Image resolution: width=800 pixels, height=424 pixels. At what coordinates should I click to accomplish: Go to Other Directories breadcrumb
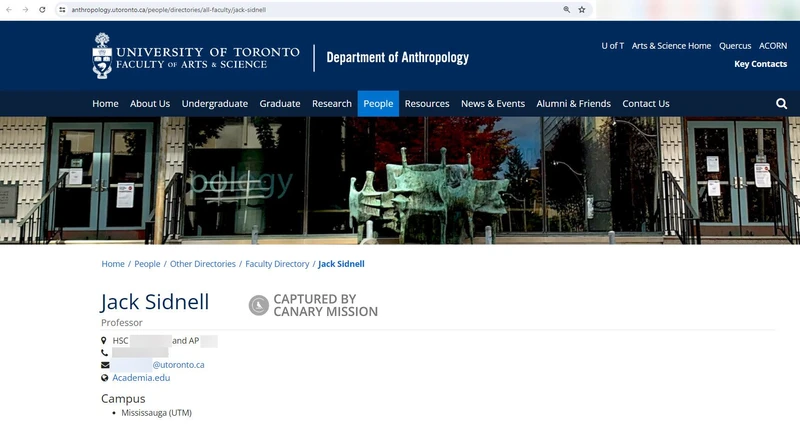point(203,264)
